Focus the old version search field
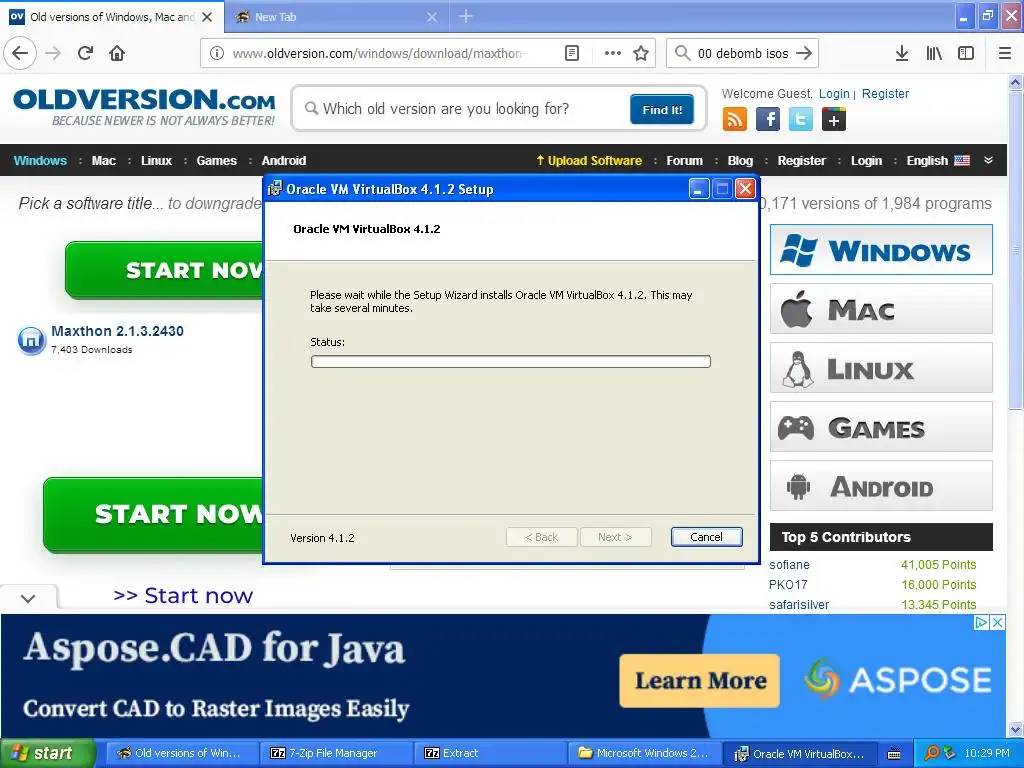 click(x=464, y=109)
